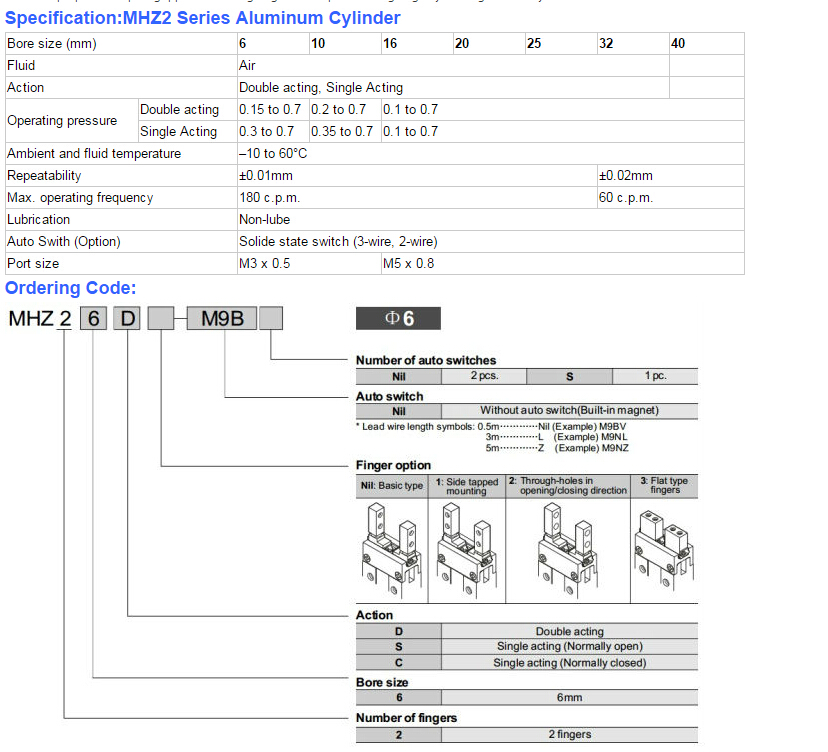The image size is (828, 752).
Task: Select the 'Specification:MHZ2 Series Aluminum Cylinder' heading
Action: 202,18
